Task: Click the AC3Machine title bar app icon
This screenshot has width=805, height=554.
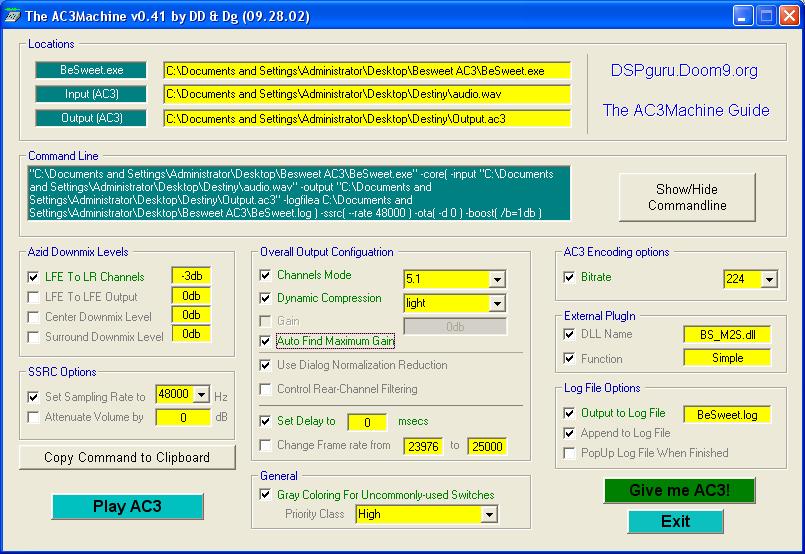Action: [12, 15]
